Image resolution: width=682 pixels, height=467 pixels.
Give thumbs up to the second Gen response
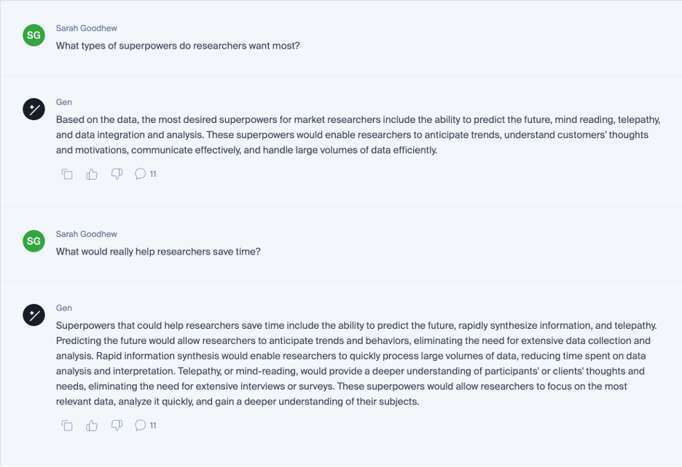click(x=92, y=425)
